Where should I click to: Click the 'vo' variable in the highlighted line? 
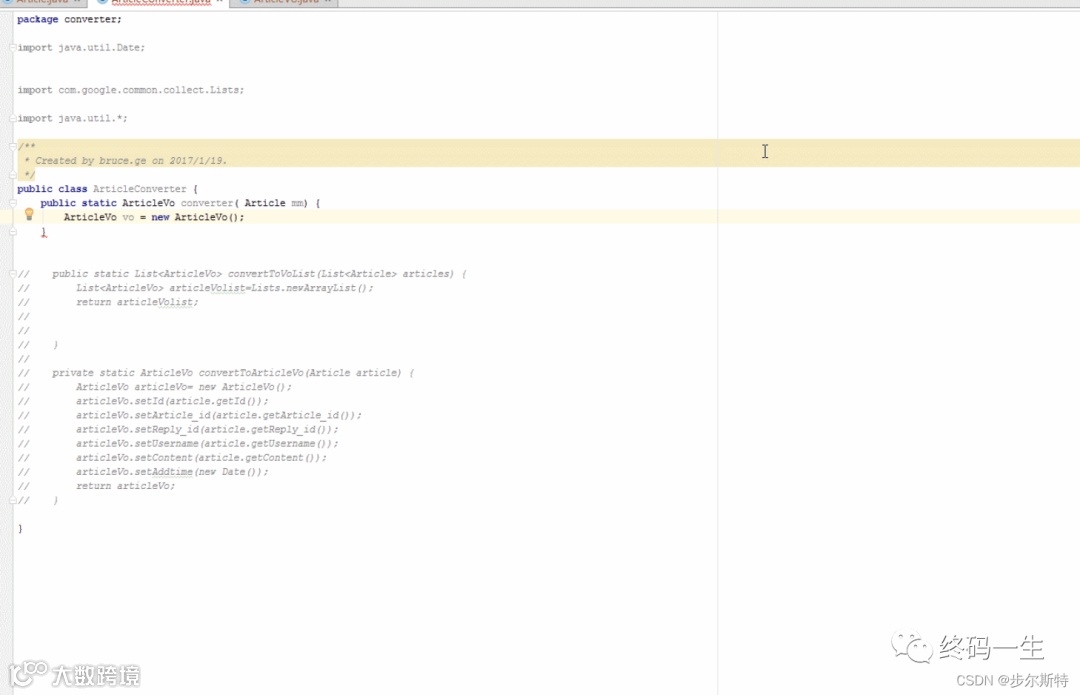click(128, 218)
